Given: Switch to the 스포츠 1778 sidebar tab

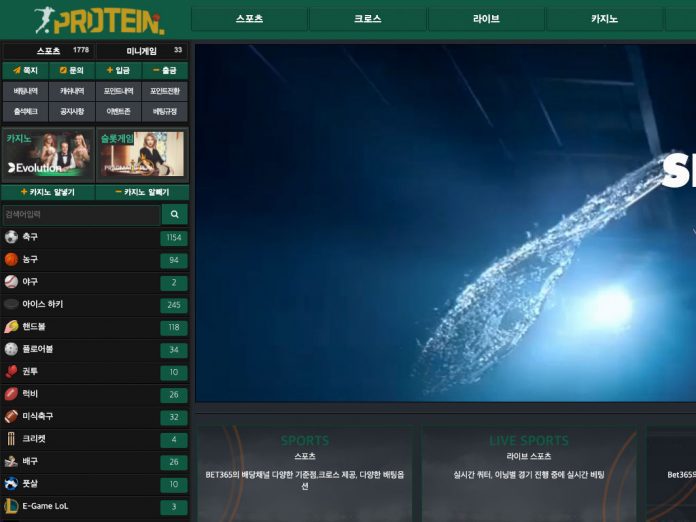Looking at the screenshot, I should pyautogui.click(x=48, y=51).
